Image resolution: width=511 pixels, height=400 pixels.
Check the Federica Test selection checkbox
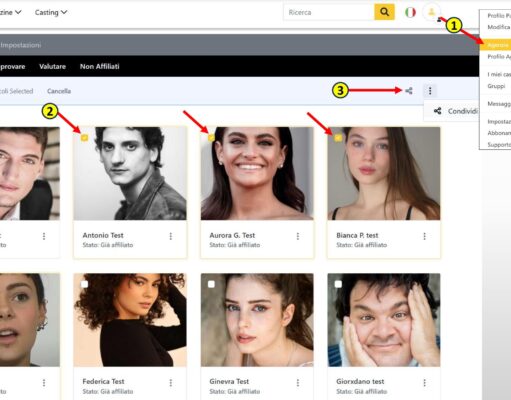pyautogui.click(x=84, y=284)
